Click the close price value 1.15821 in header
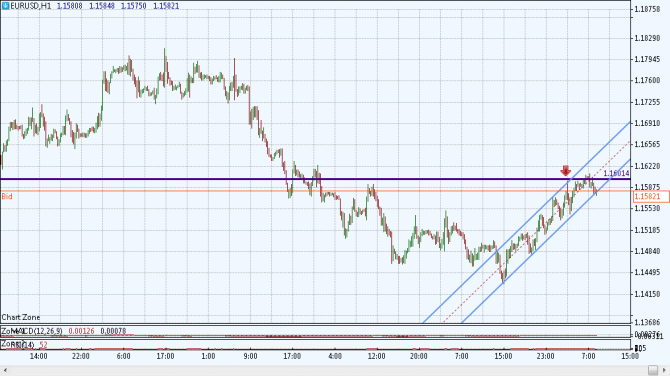Screen dimensions: 670x376 [166, 6]
